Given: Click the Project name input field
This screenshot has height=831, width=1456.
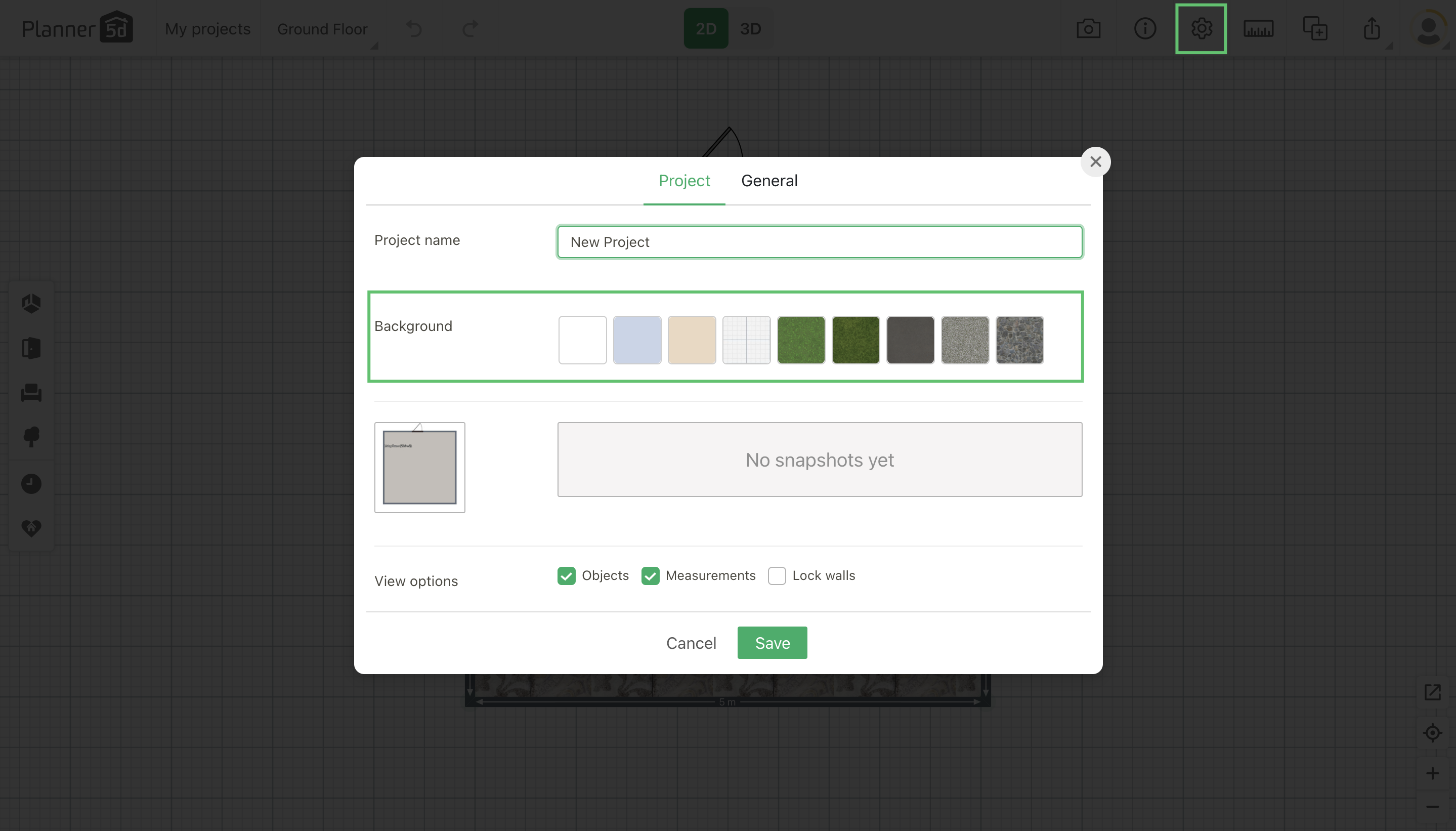Looking at the screenshot, I should [819, 242].
